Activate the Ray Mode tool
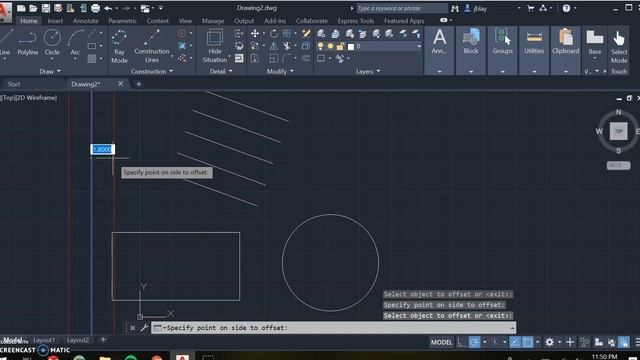This screenshot has width=640, height=360. pyautogui.click(x=119, y=47)
